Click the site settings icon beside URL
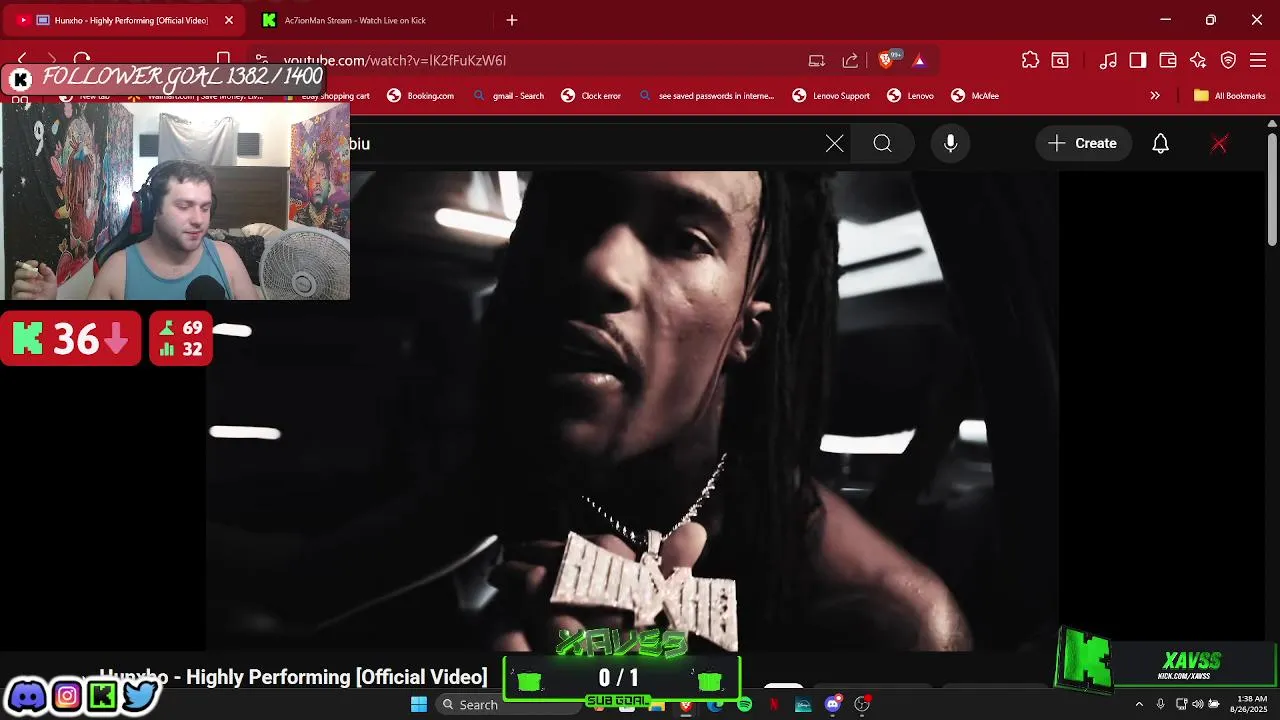 (261, 60)
